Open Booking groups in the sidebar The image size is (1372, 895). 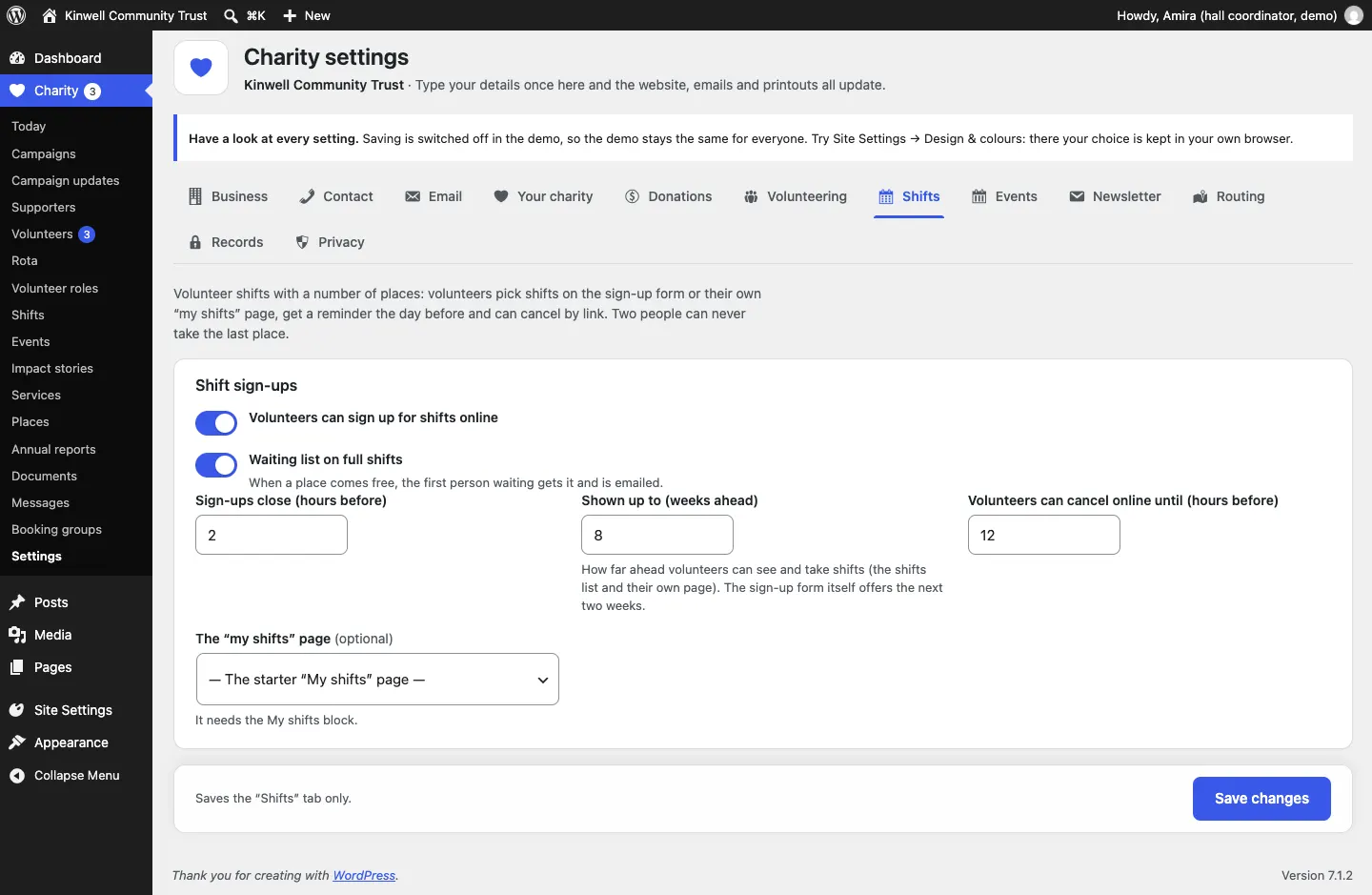click(56, 529)
